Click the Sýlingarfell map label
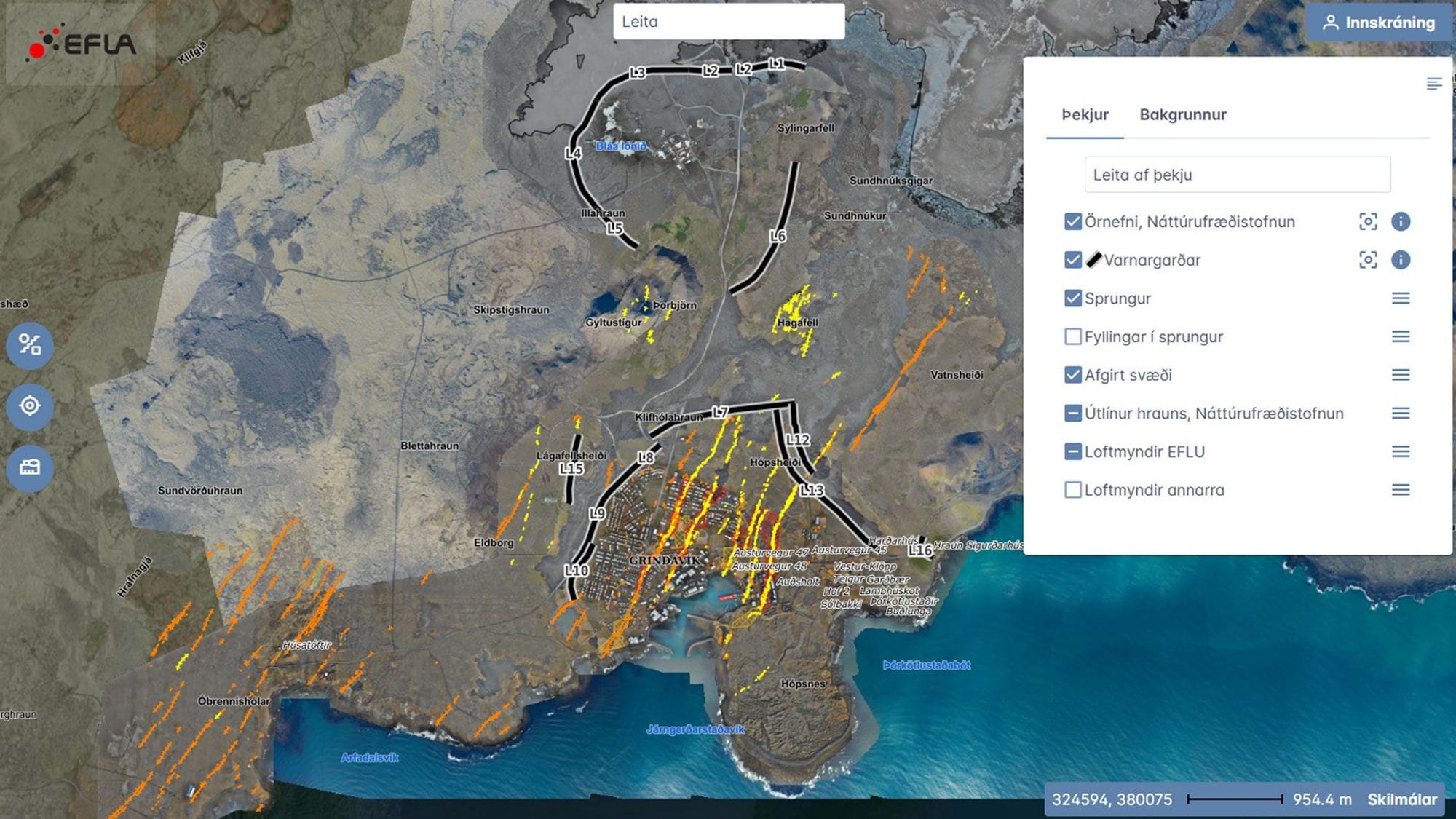Viewport: 1456px width, 819px height. [805, 128]
